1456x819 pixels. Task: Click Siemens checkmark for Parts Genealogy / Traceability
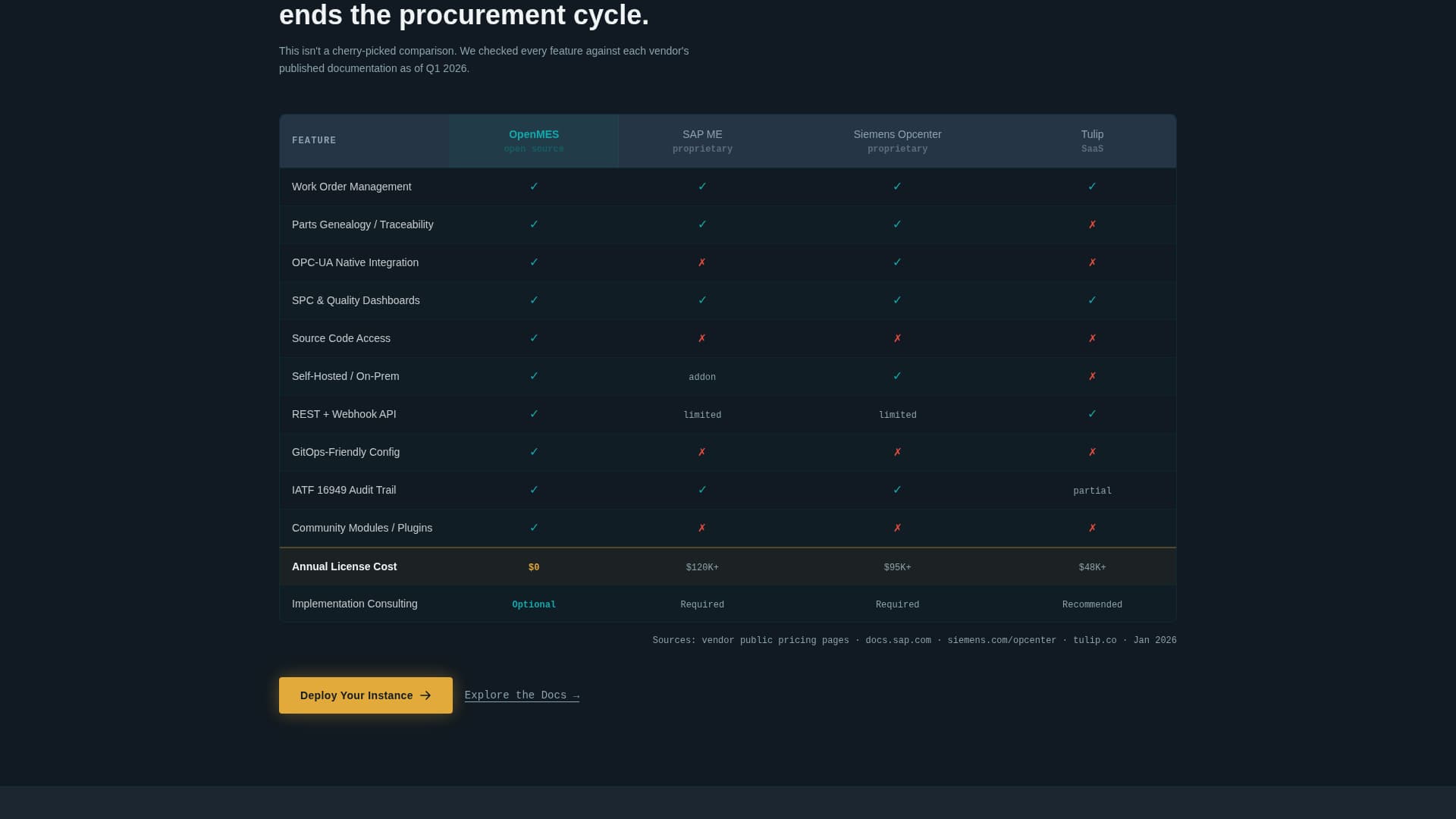(x=897, y=224)
